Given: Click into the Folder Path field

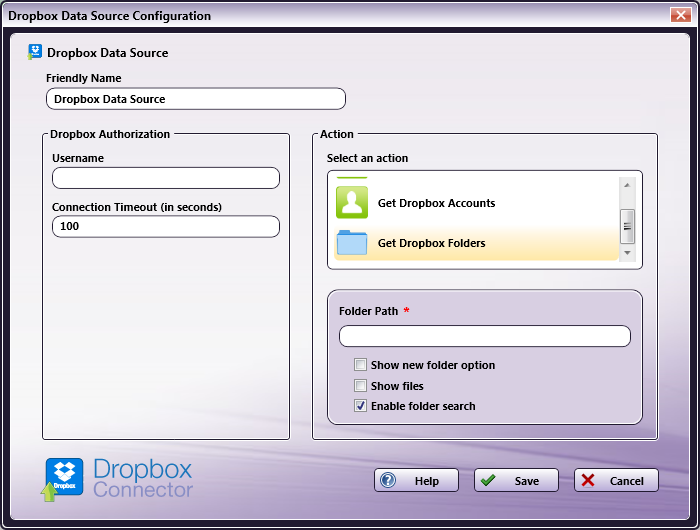Looking at the screenshot, I should pos(484,336).
